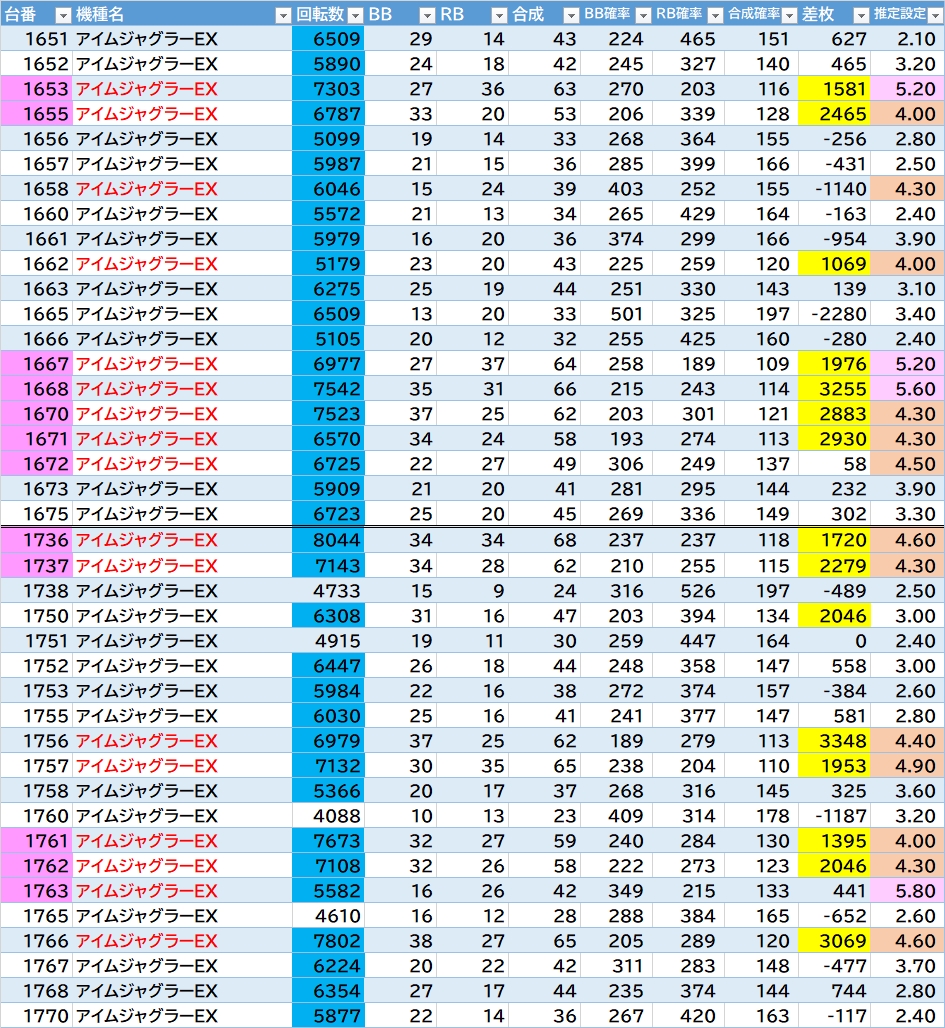The image size is (945, 1028).
Task: Select estimated setting cell 4.90
Action: pyautogui.click(x=908, y=766)
